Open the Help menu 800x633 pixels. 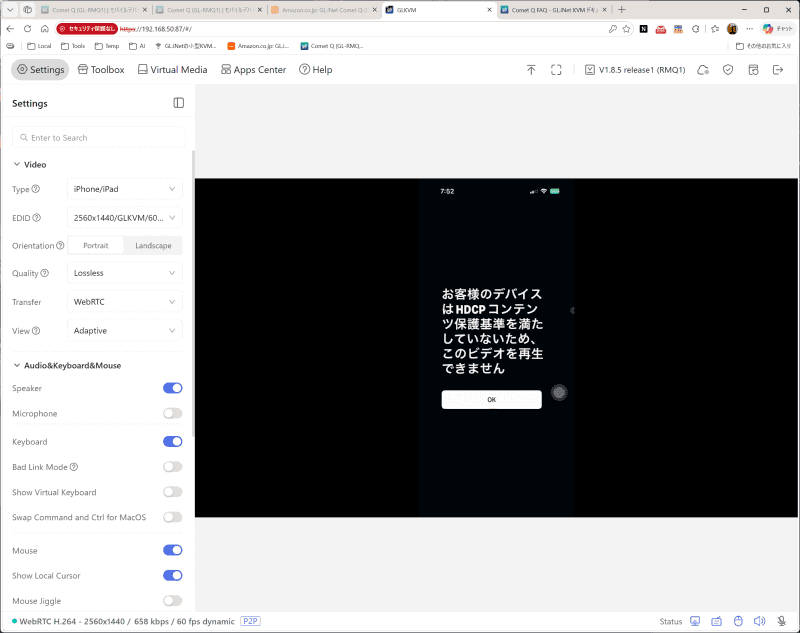(315, 70)
